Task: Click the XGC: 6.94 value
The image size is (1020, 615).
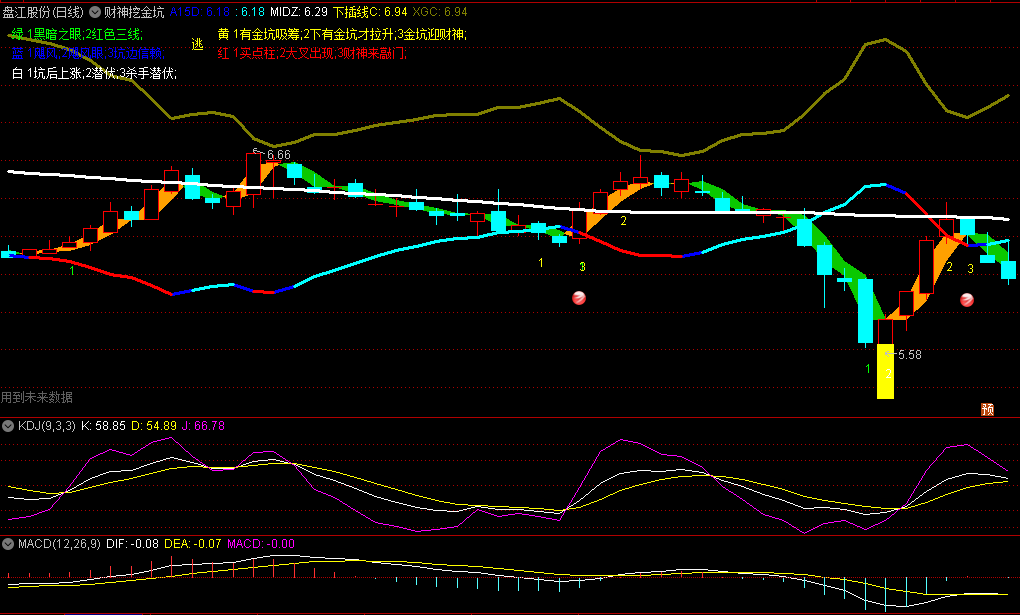Action: (440, 12)
